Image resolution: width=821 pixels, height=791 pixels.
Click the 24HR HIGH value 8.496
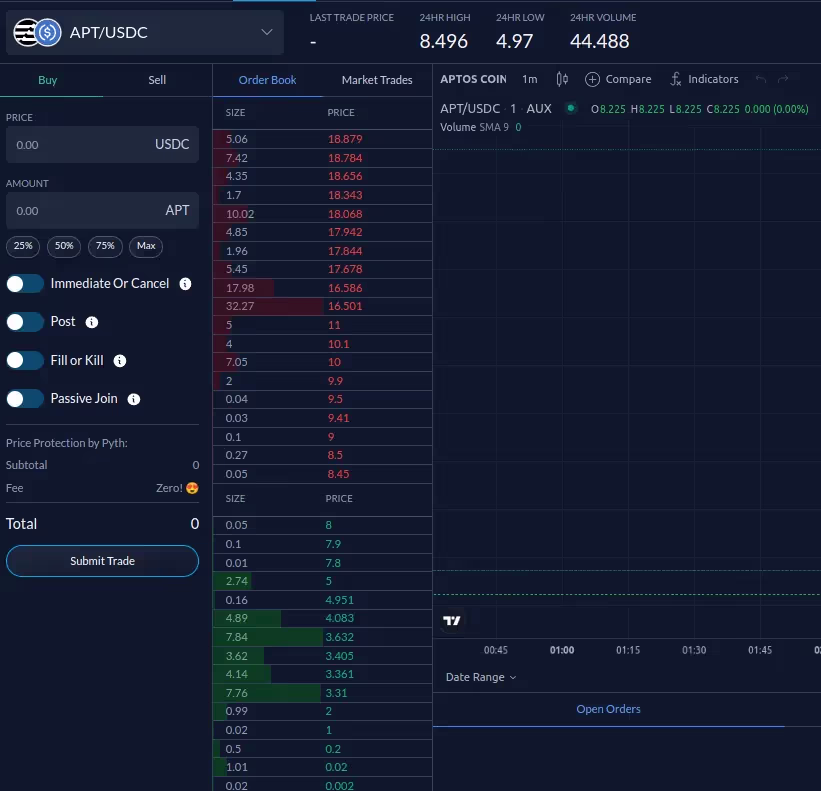pyautogui.click(x=443, y=41)
